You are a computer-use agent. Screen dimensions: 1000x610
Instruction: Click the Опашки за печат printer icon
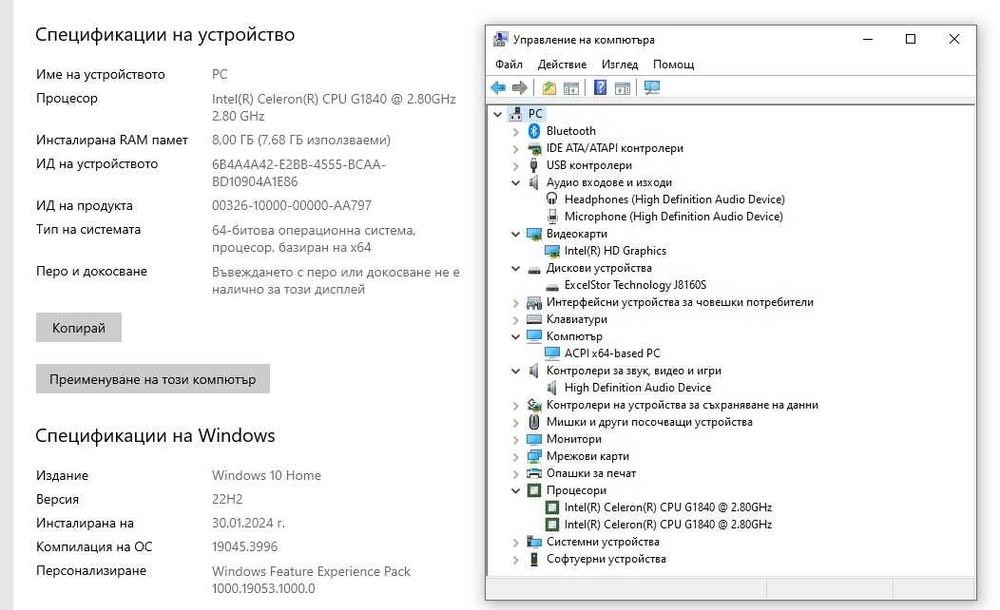coord(534,473)
